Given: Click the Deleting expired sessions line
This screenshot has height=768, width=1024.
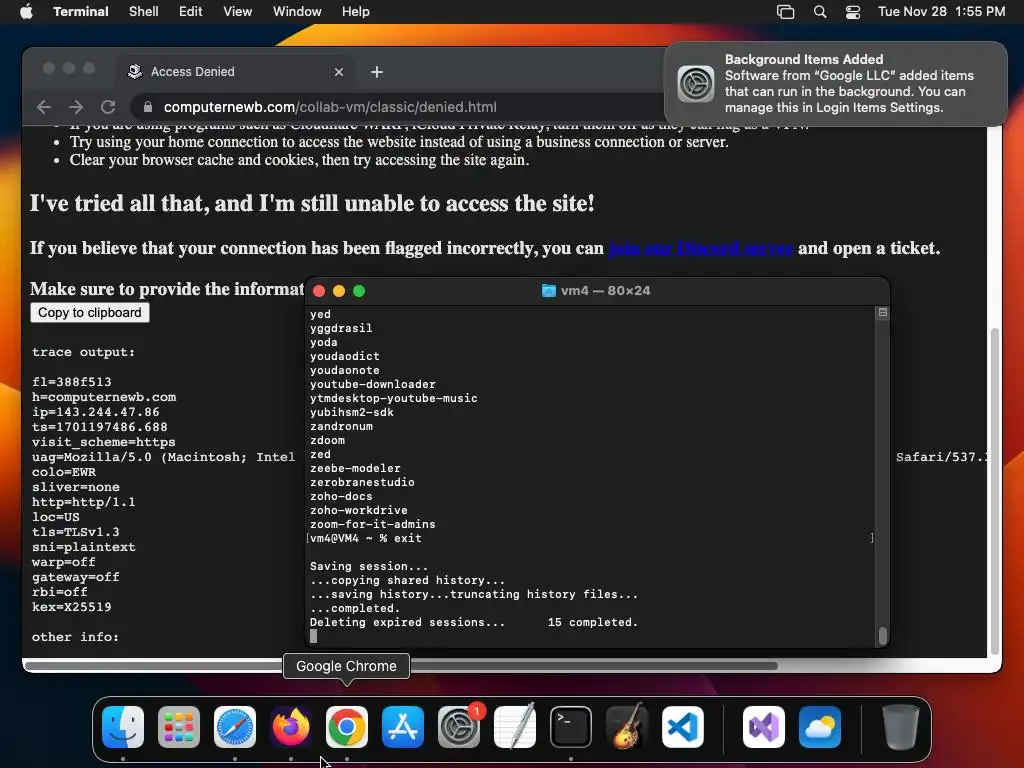Looking at the screenshot, I should pyautogui.click(x=473, y=622).
